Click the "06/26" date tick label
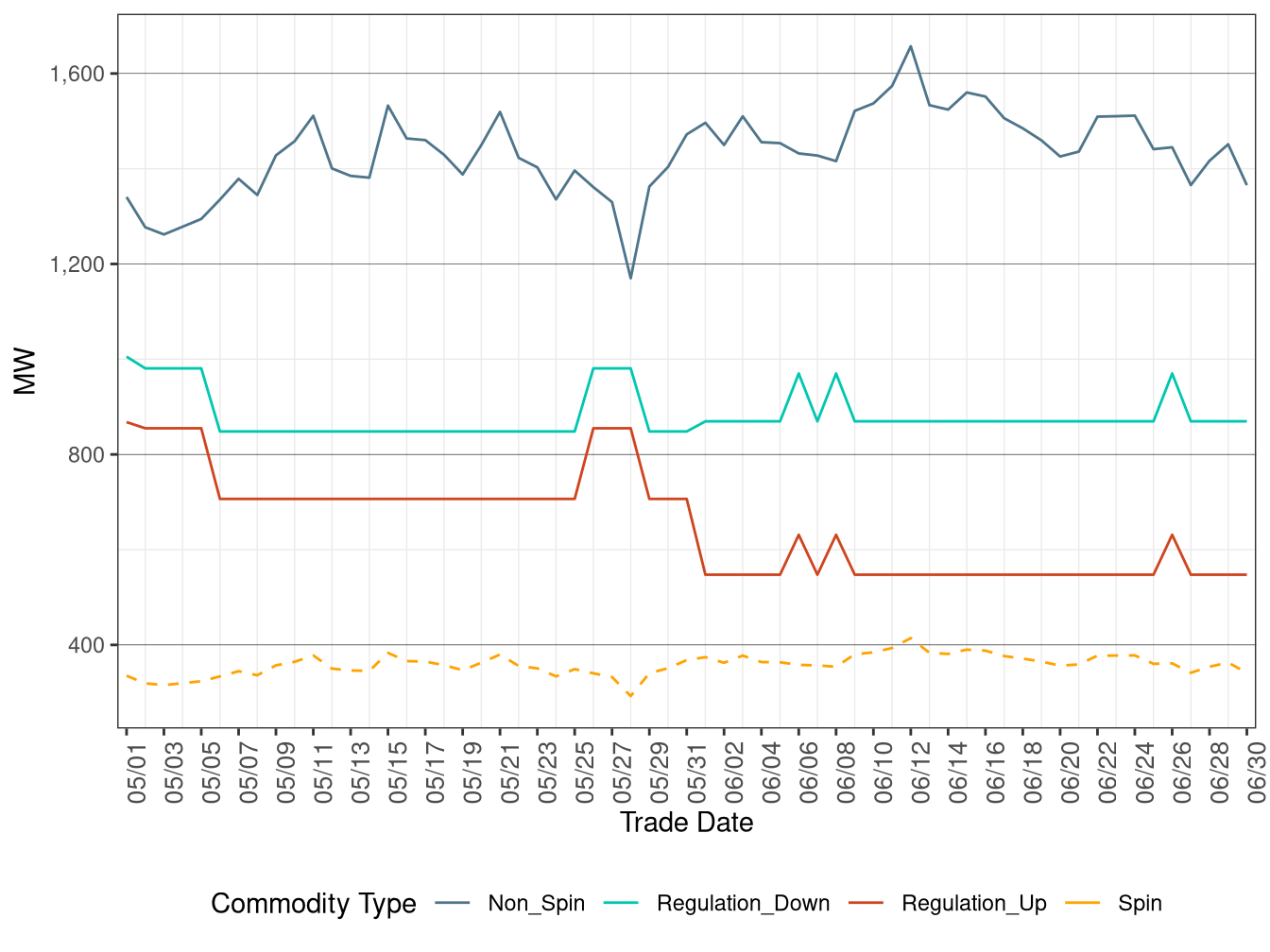 click(1183, 773)
